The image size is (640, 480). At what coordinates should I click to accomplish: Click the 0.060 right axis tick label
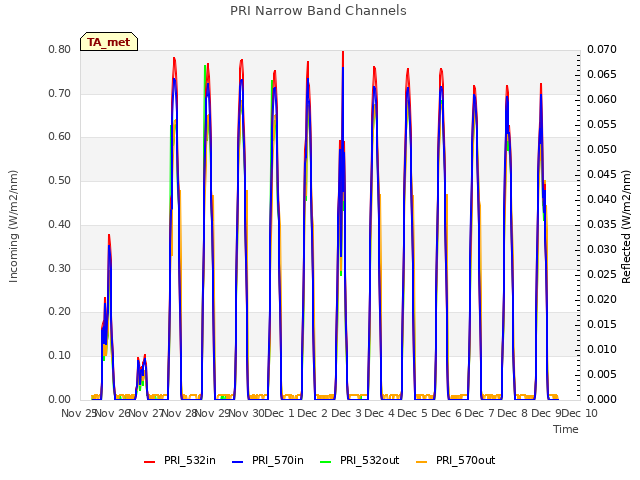pyautogui.click(x=602, y=100)
